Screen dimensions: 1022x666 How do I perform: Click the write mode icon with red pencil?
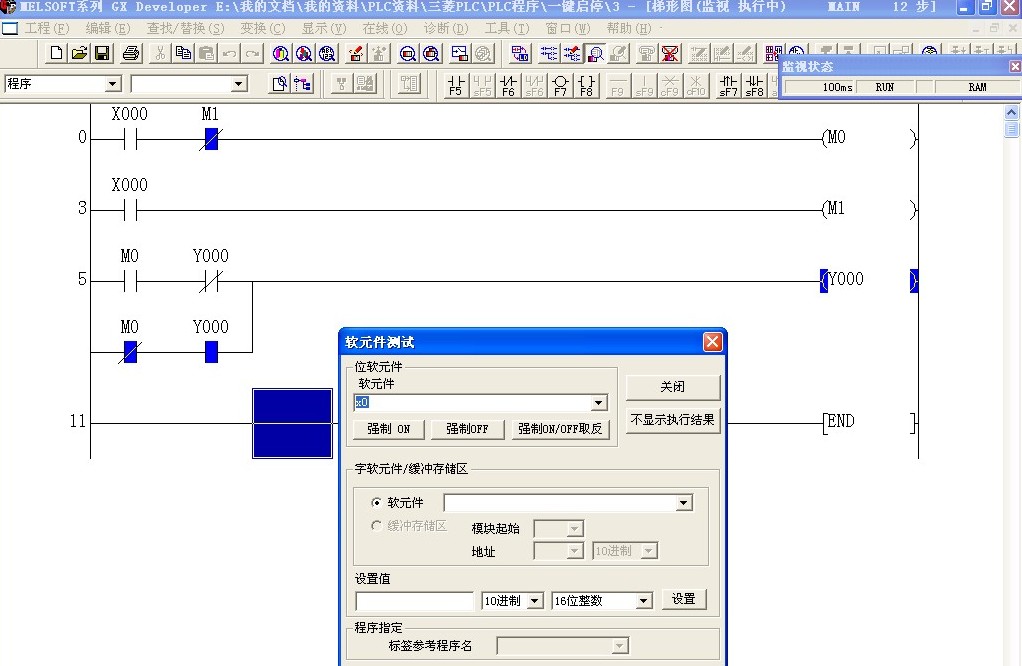(x=572, y=53)
